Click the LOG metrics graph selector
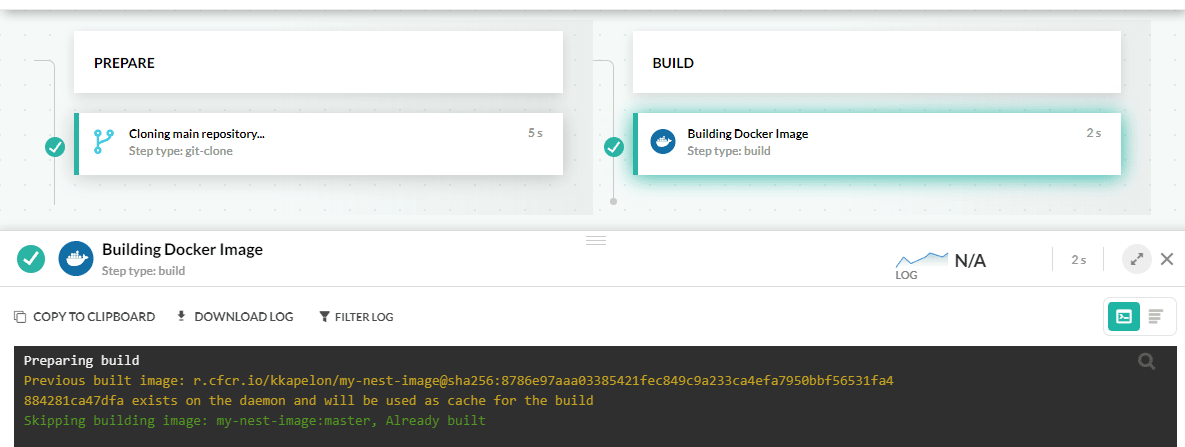 tap(922, 264)
